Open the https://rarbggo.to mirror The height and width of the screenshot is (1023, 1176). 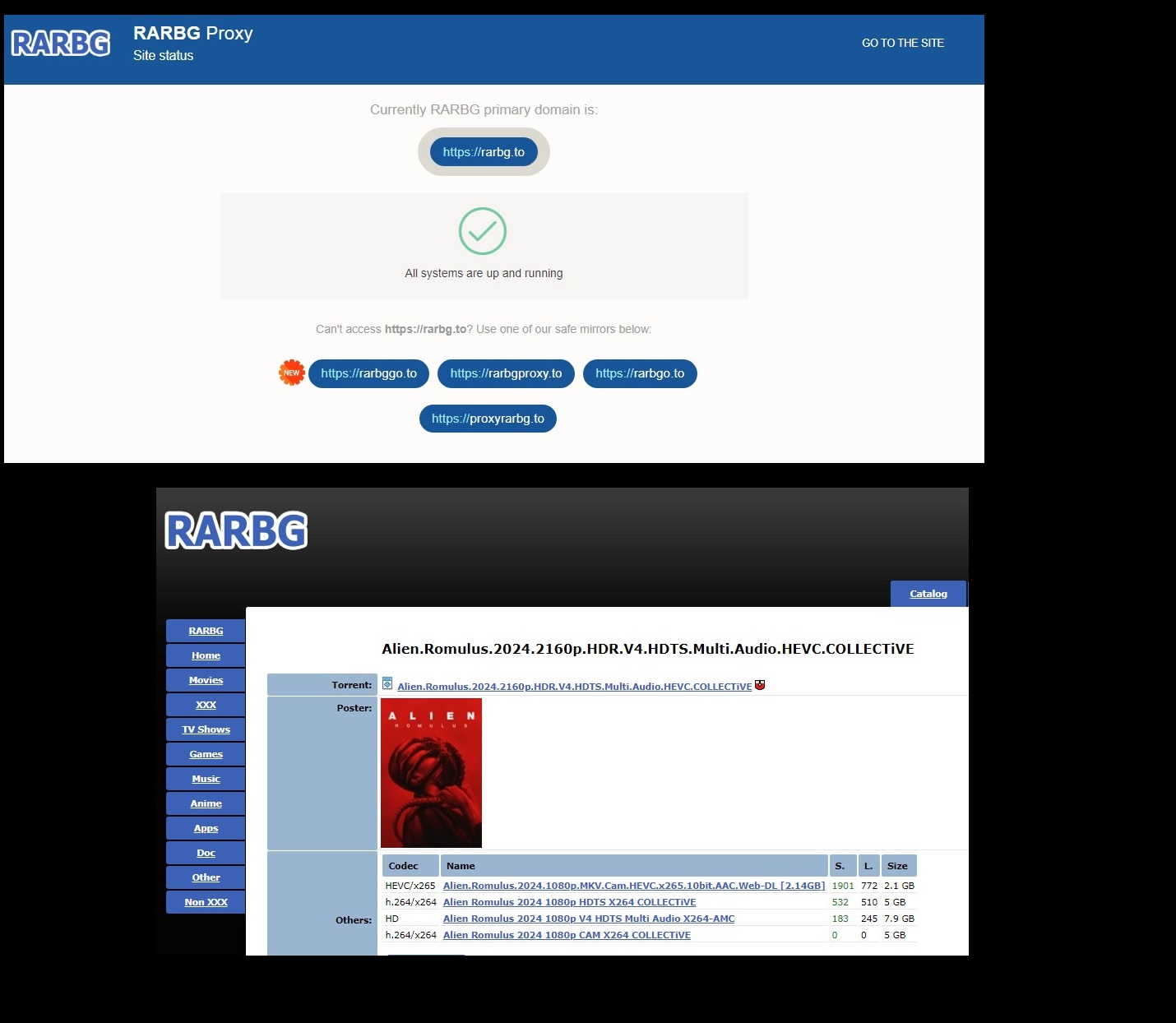click(368, 373)
